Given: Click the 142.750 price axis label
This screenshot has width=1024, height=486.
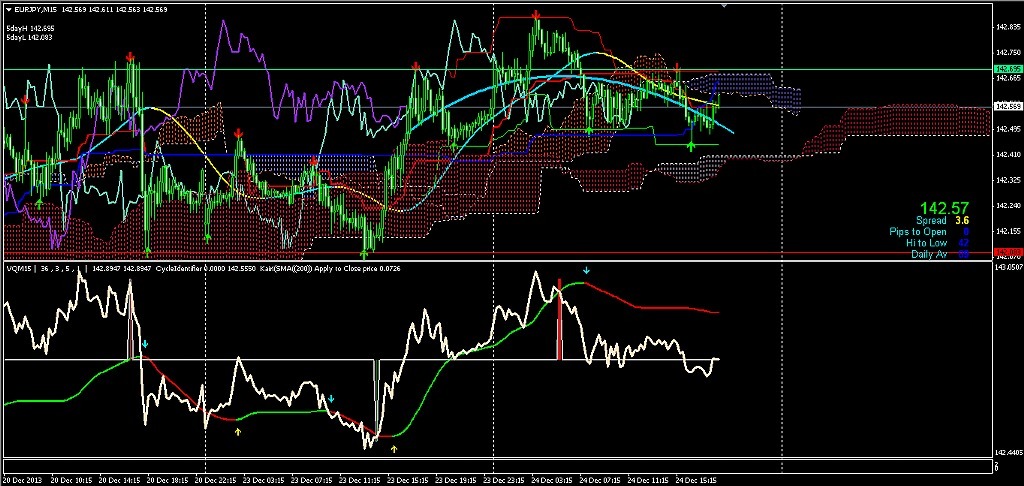Looking at the screenshot, I should click(1008, 53).
